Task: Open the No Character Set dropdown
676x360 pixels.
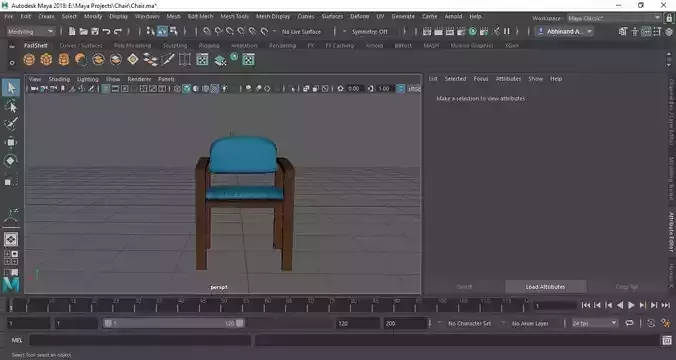Action: 470,323
